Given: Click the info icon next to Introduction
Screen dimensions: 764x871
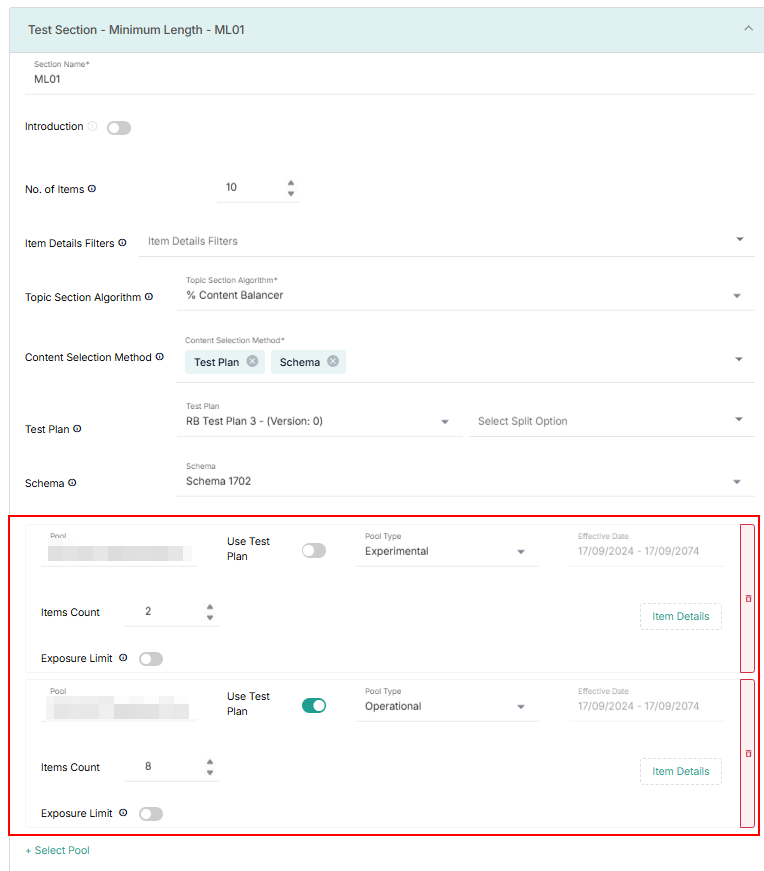Looking at the screenshot, I should (x=92, y=127).
